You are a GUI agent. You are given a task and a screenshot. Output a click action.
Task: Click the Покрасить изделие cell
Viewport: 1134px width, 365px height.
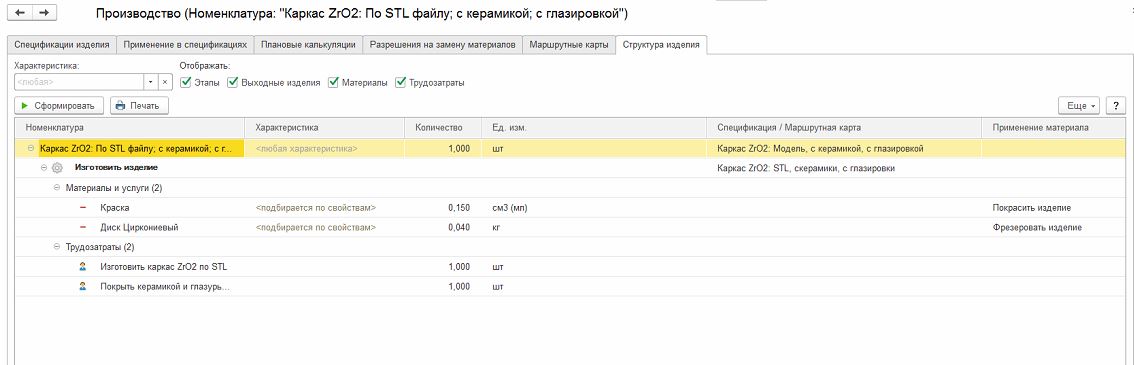[1031, 208]
